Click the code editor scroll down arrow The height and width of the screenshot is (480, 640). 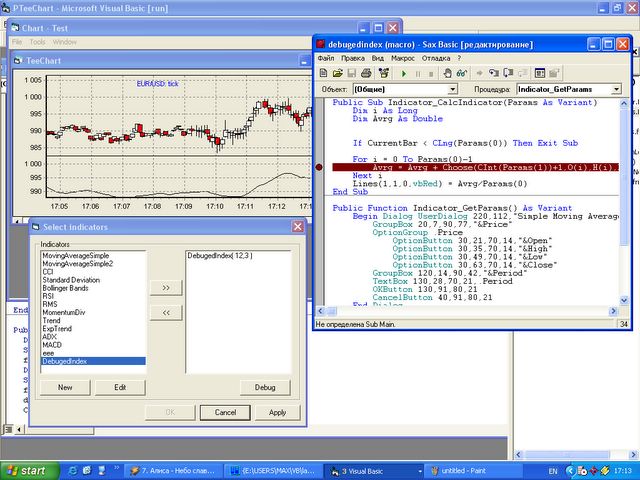[x=624, y=300]
